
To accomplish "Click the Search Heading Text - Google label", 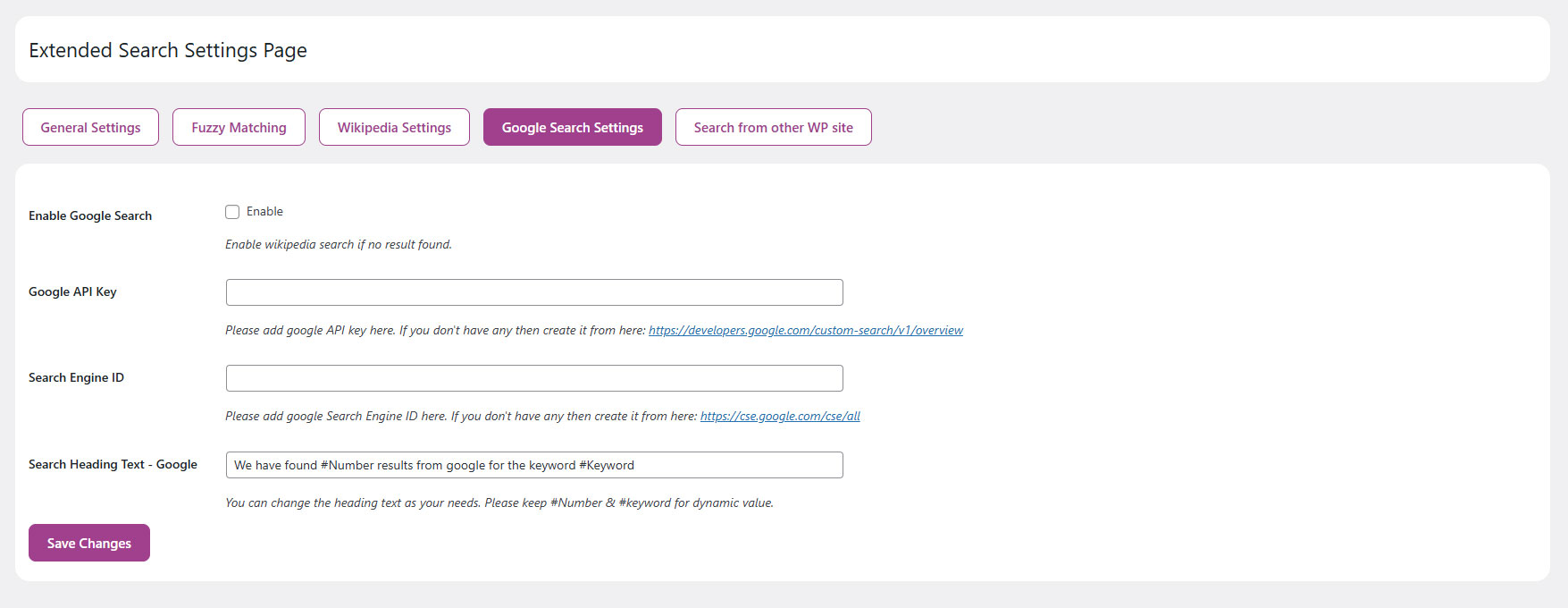I will point(113,464).
